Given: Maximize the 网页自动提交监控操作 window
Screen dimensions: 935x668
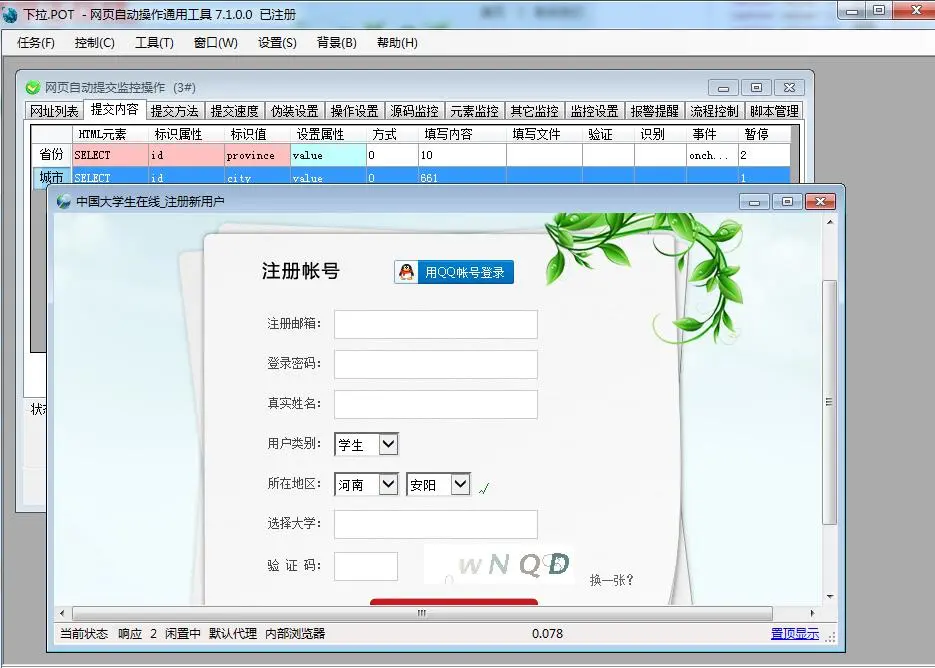Looking at the screenshot, I should click(x=756, y=88).
